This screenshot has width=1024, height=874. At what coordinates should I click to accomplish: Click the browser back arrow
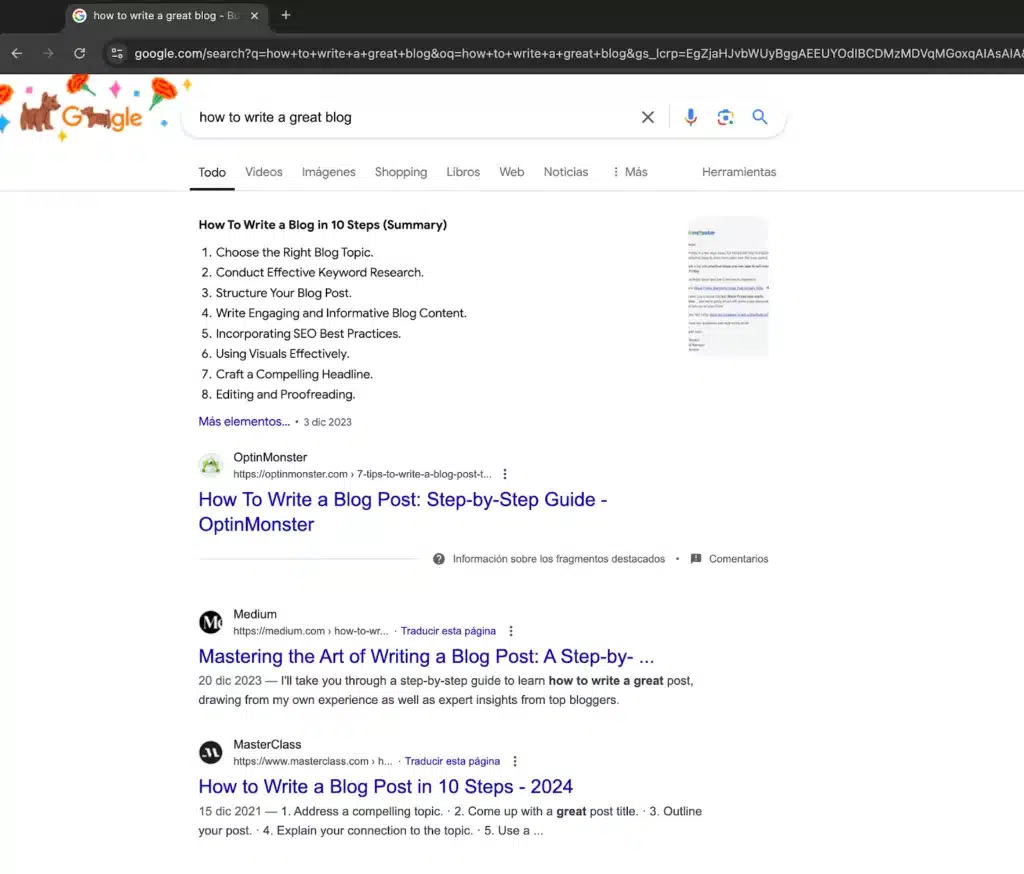coord(17,54)
